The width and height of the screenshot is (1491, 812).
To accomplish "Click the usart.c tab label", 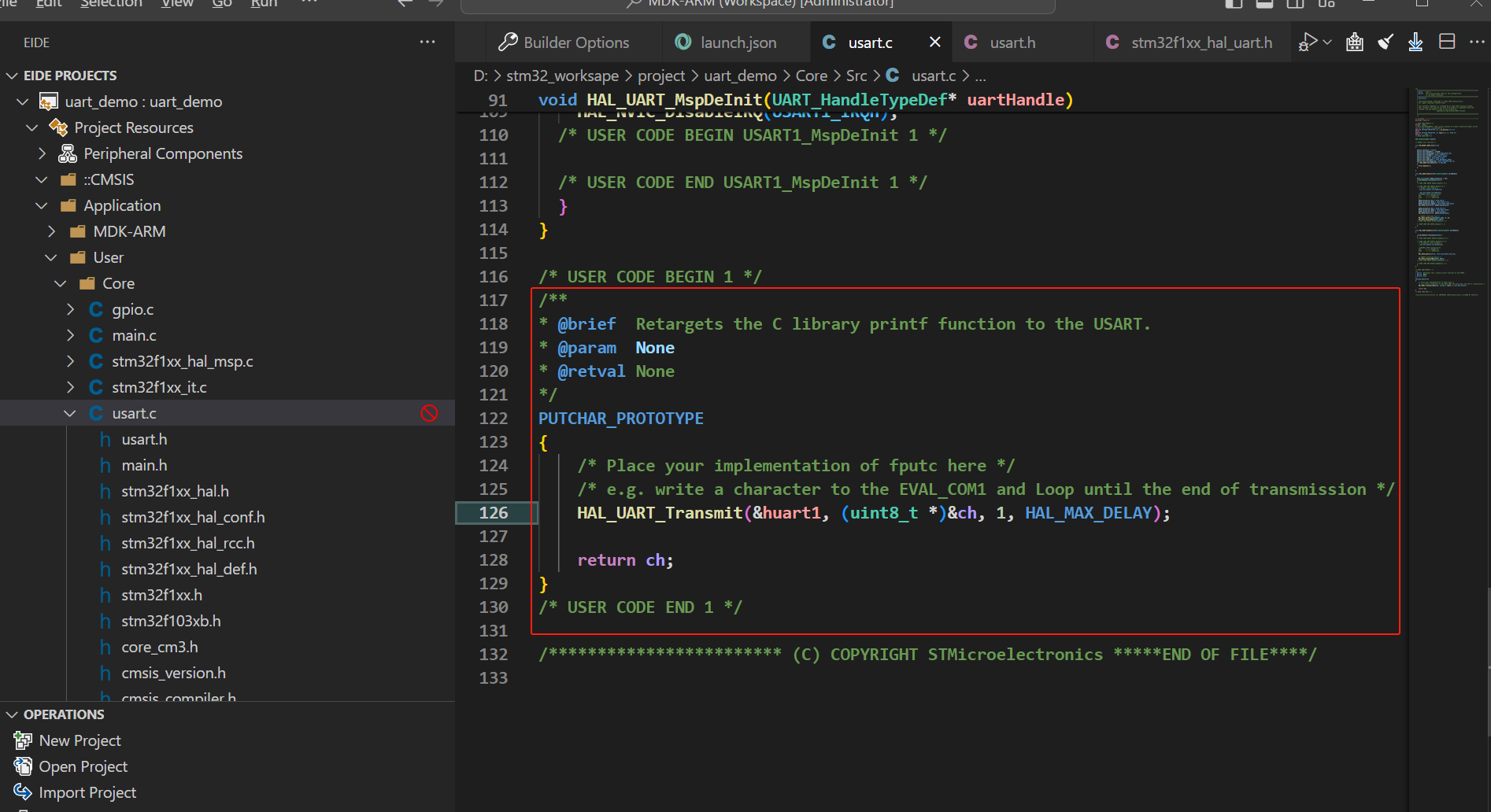I will [870, 42].
